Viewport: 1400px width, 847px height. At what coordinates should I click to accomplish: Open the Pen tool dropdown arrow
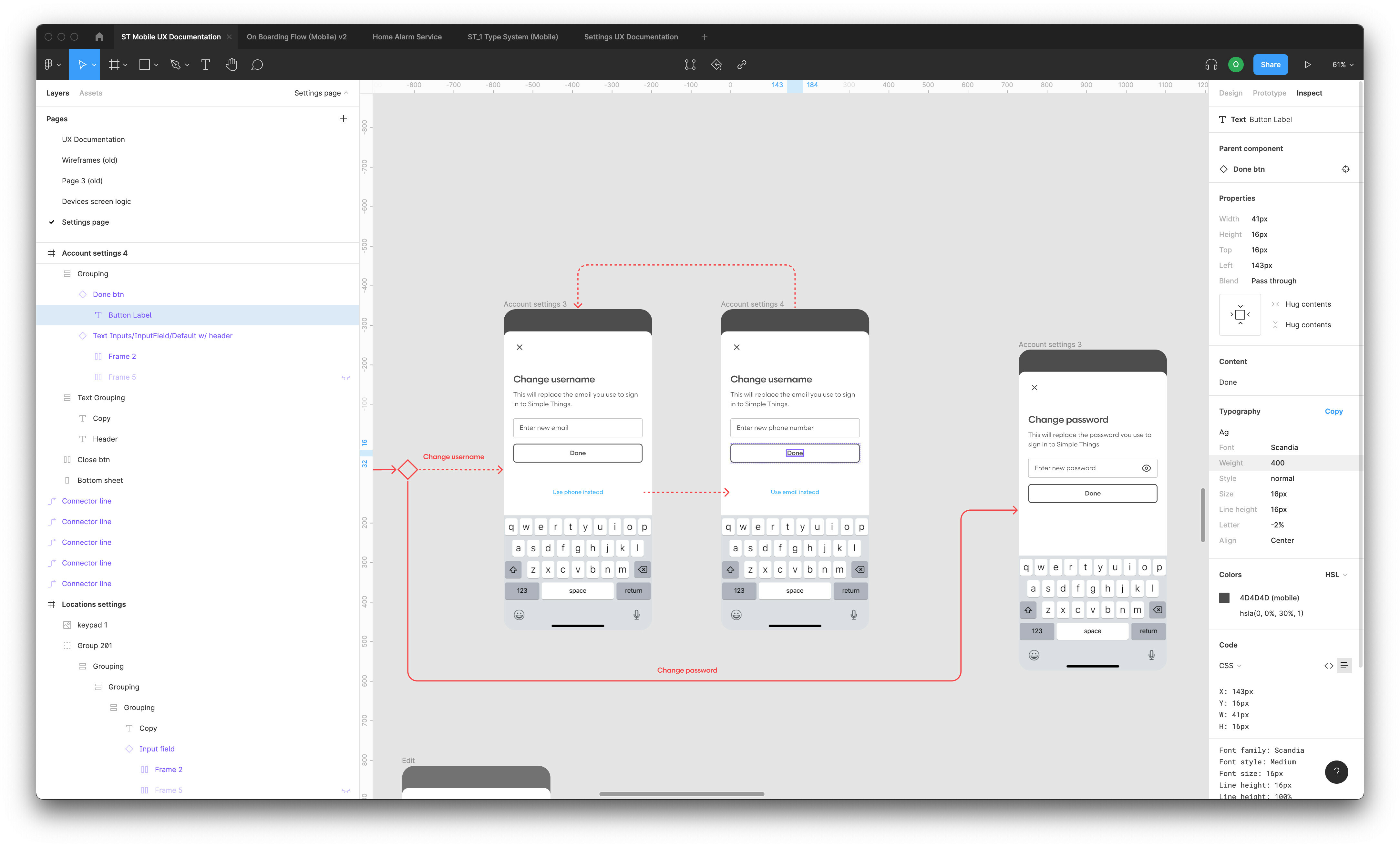187,65
